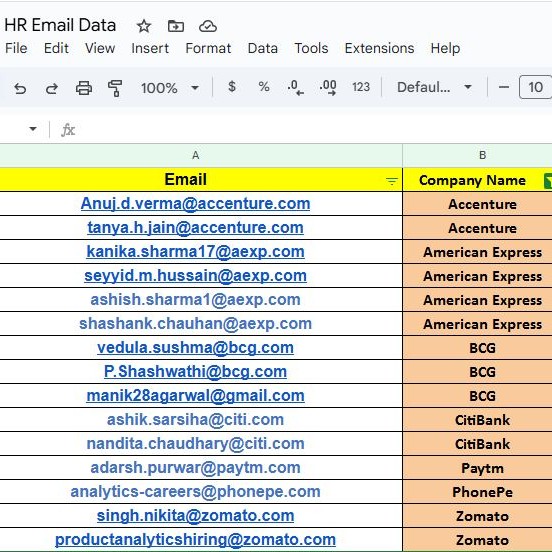
Task: Select shashank.chauhan@aexp.com cell
Action: pyautogui.click(x=201, y=324)
